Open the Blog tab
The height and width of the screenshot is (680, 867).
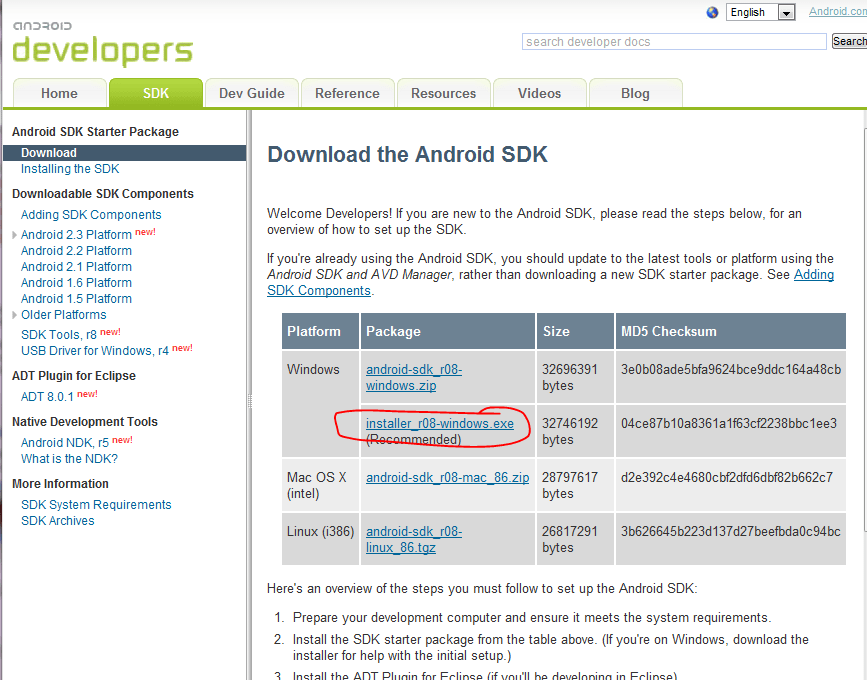pos(635,93)
